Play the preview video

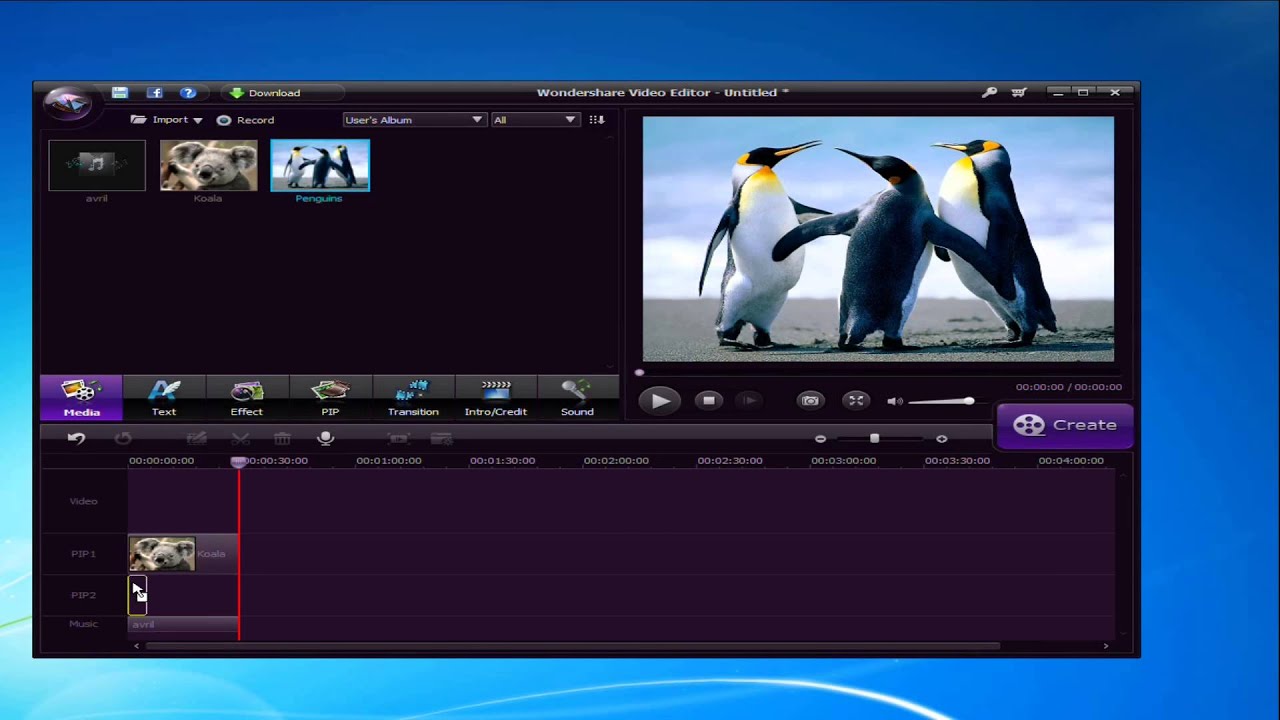point(659,401)
